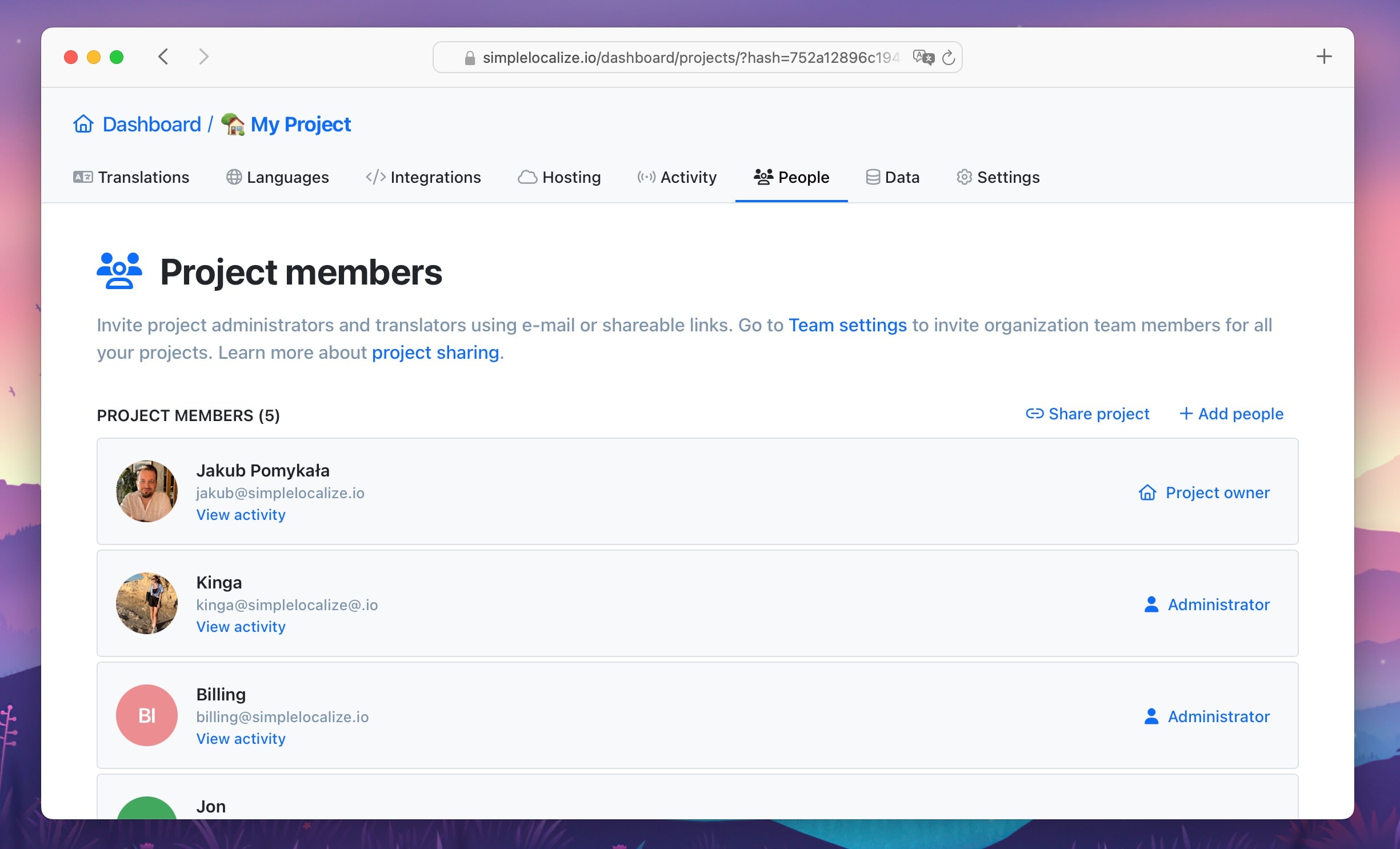Screen dimensions: 1400x849
Task: Select the People tab
Action: point(791,177)
